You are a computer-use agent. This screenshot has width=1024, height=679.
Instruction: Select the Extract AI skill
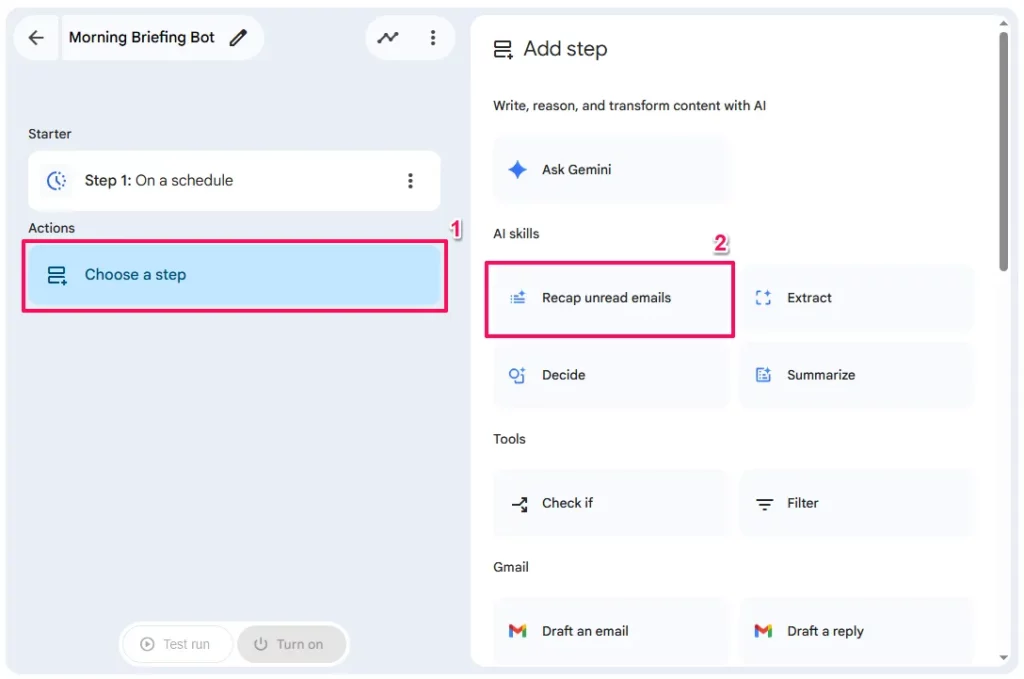coord(857,297)
